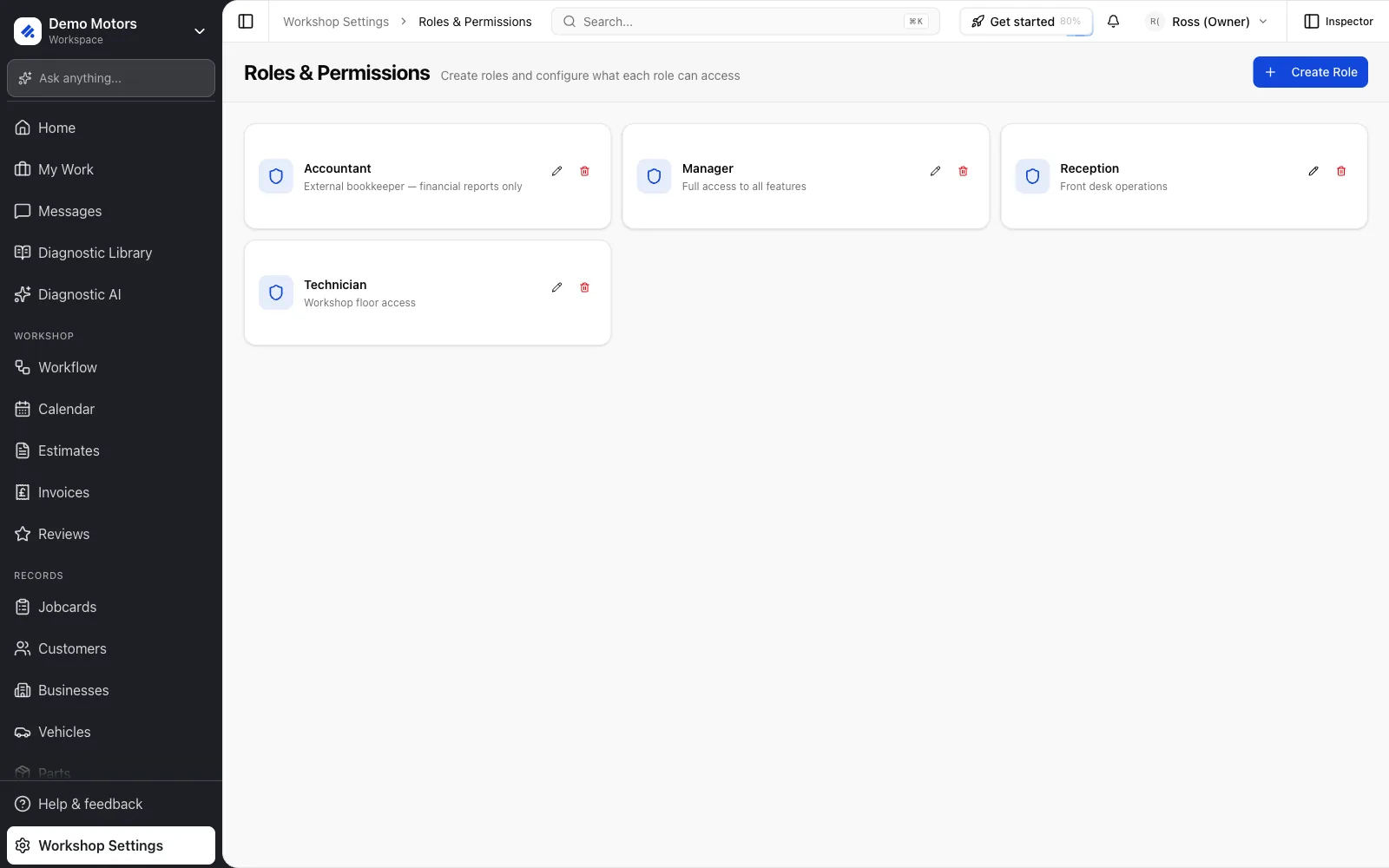Open the Get started checklist
This screenshot has width=1389, height=868.
click(x=1026, y=22)
